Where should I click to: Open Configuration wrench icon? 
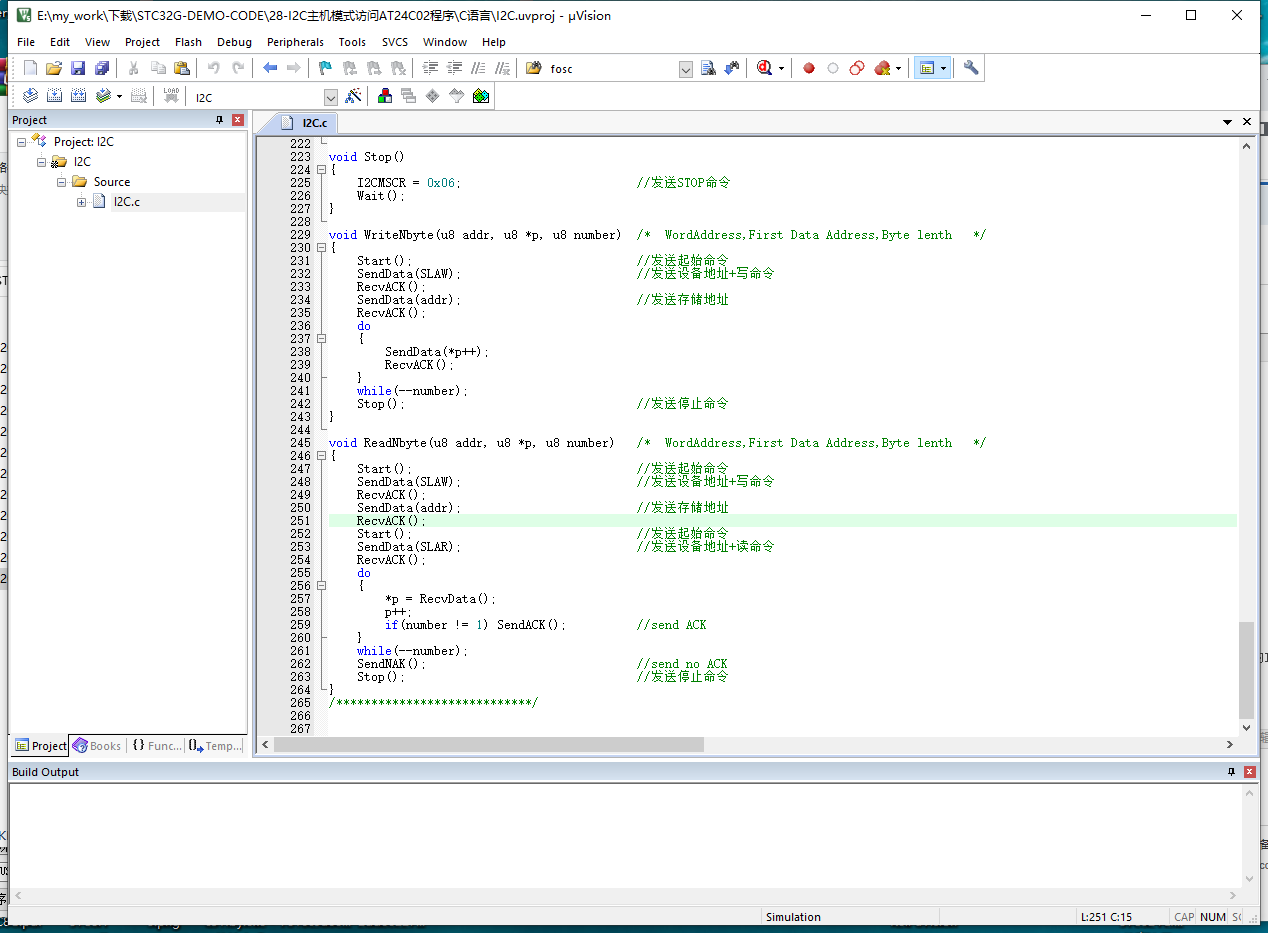[x=971, y=68]
